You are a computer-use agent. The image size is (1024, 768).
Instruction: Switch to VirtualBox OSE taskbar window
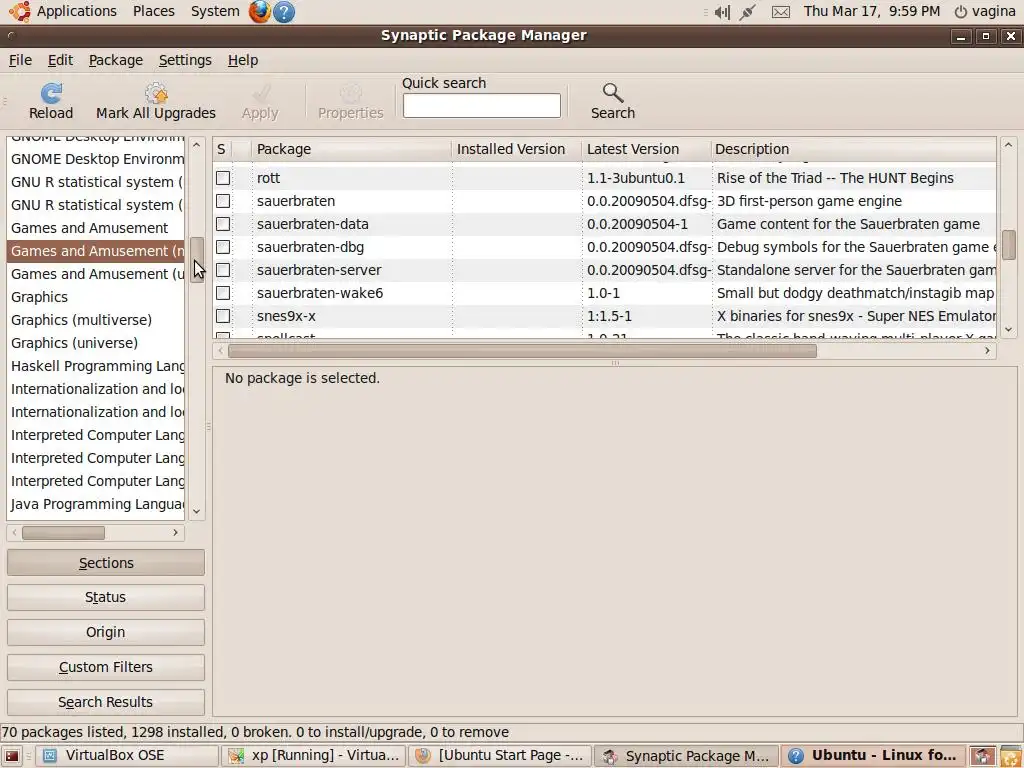126,756
